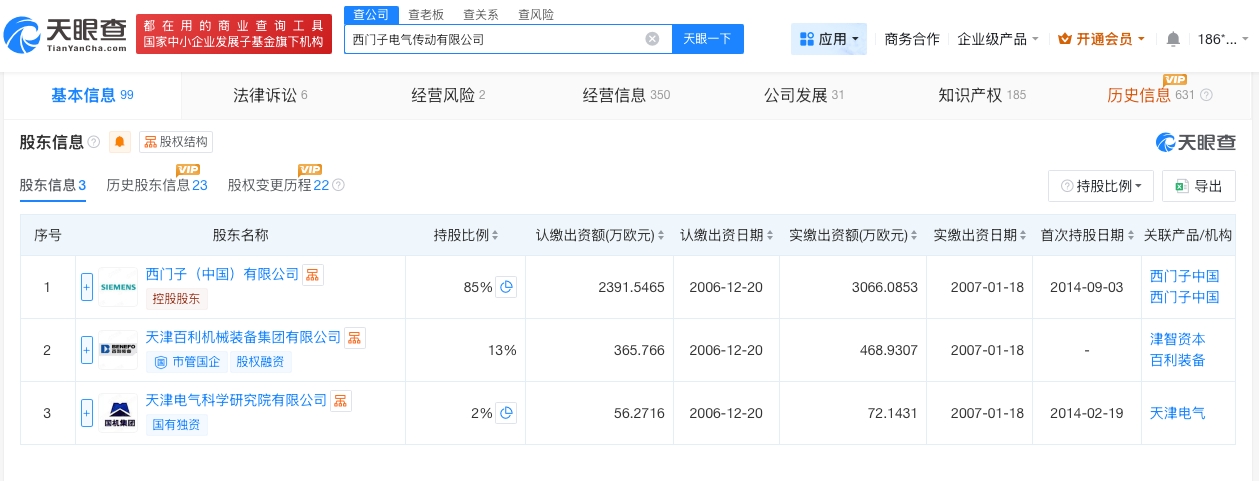The width and height of the screenshot is (1259, 481).
Task: Open the 津智资本 related product link
Action: (1178, 339)
